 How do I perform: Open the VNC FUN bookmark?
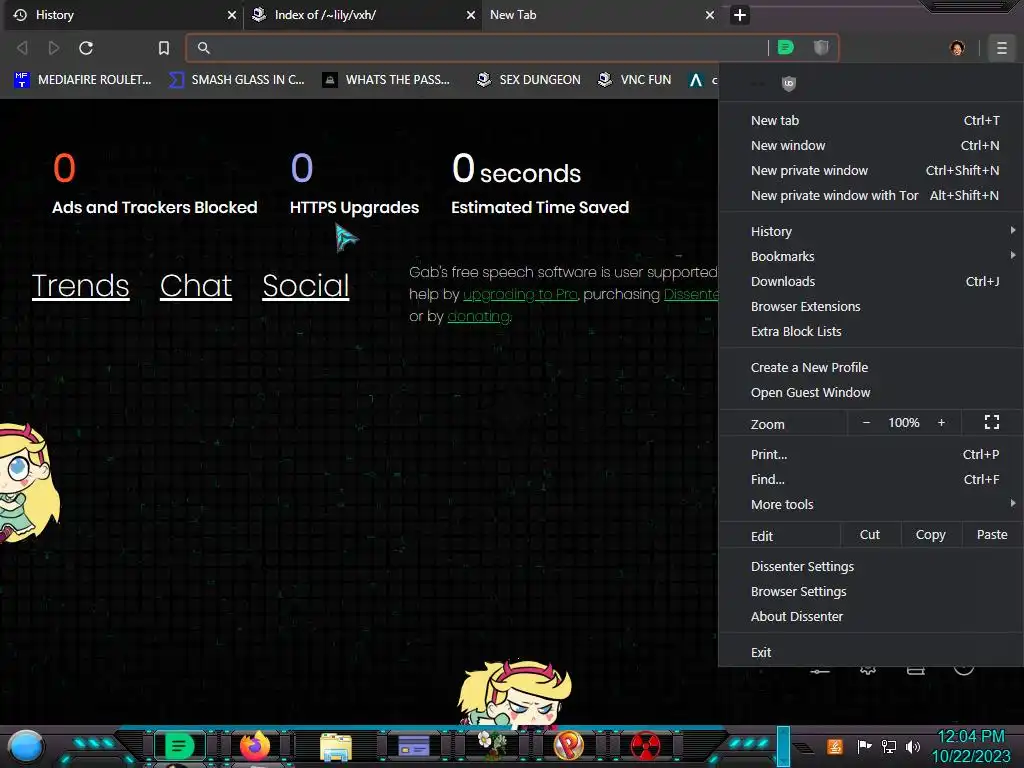click(x=635, y=80)
